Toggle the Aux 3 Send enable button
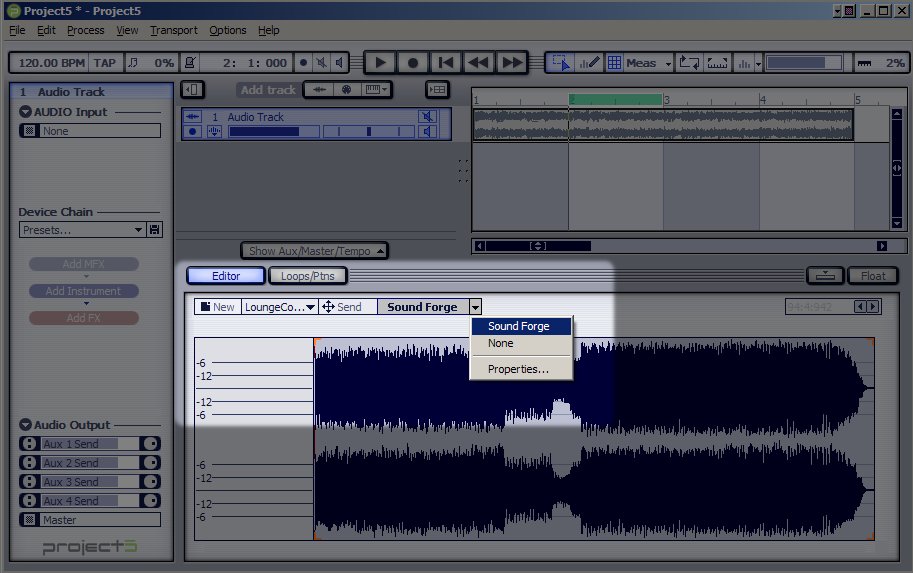This screenshot has width=913, height=573. (29, 482)
